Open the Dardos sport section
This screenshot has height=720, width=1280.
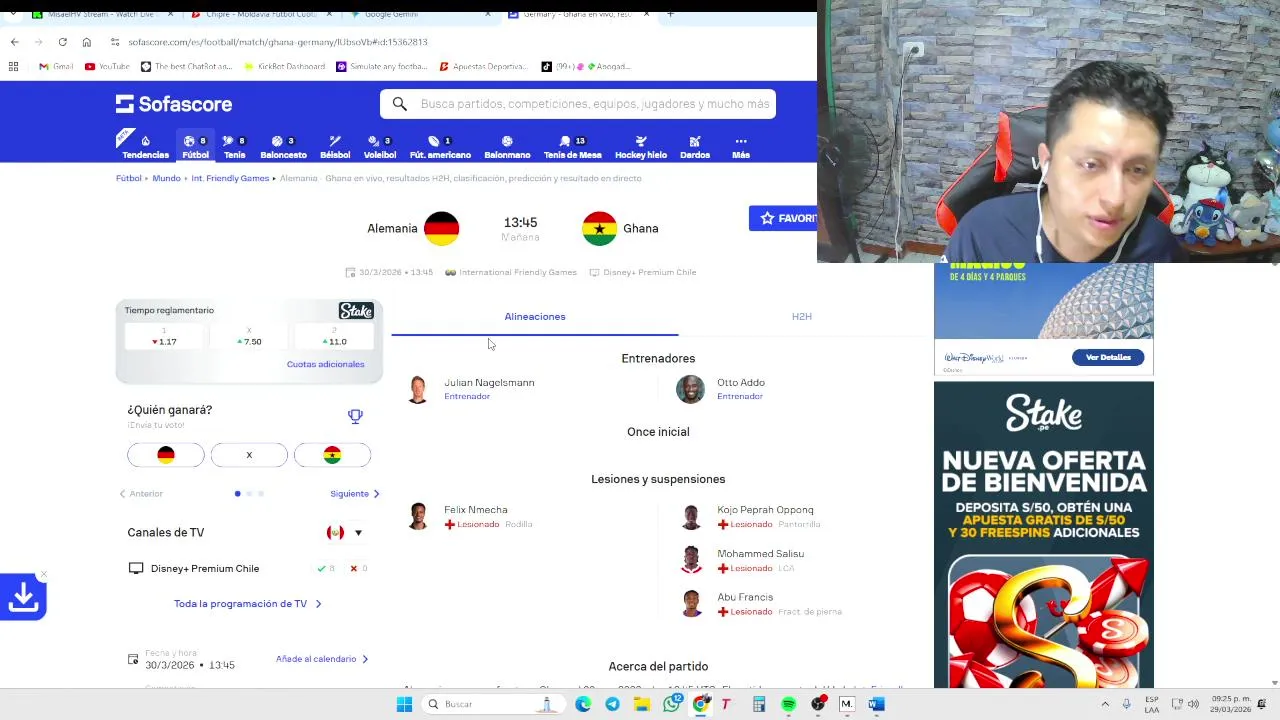(695, 147)
